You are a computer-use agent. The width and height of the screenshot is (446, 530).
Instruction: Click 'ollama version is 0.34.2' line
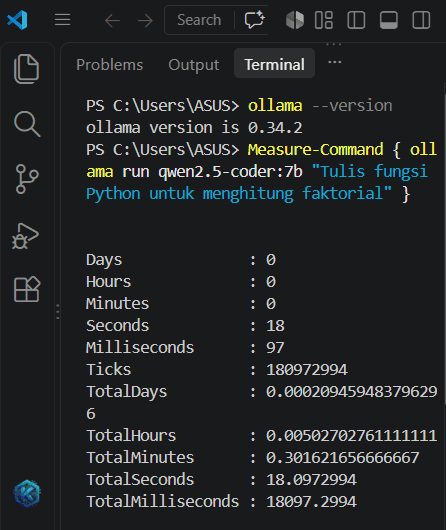tap(194, 128)
